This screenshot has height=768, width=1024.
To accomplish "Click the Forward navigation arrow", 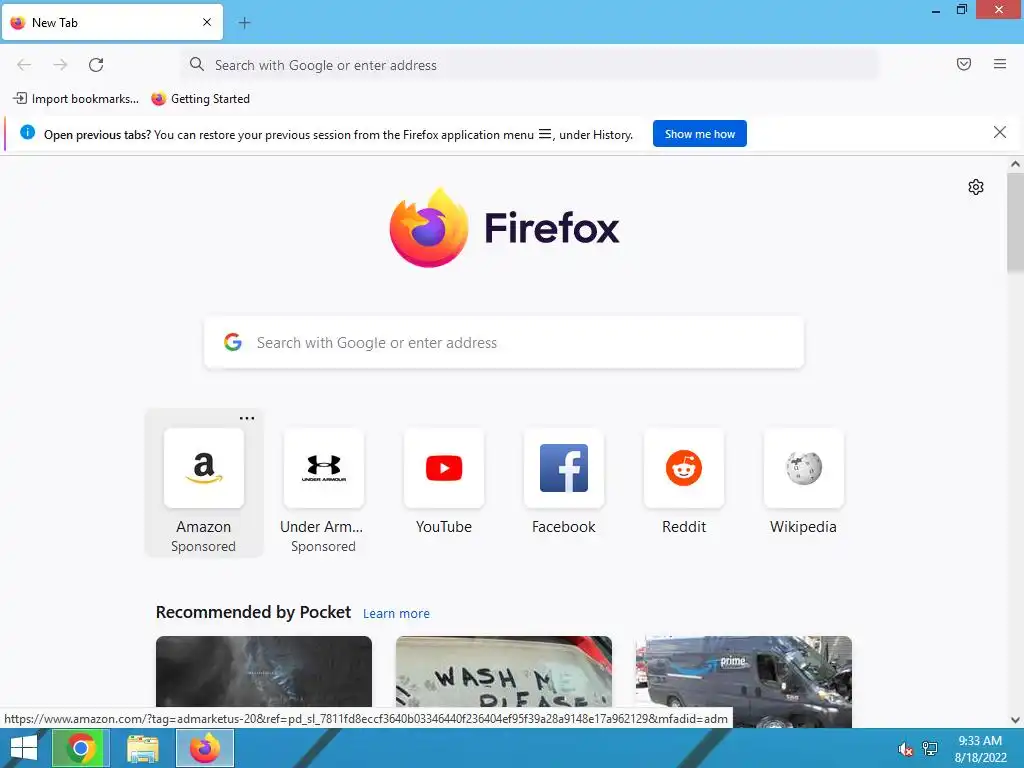I will click(60, 65).
